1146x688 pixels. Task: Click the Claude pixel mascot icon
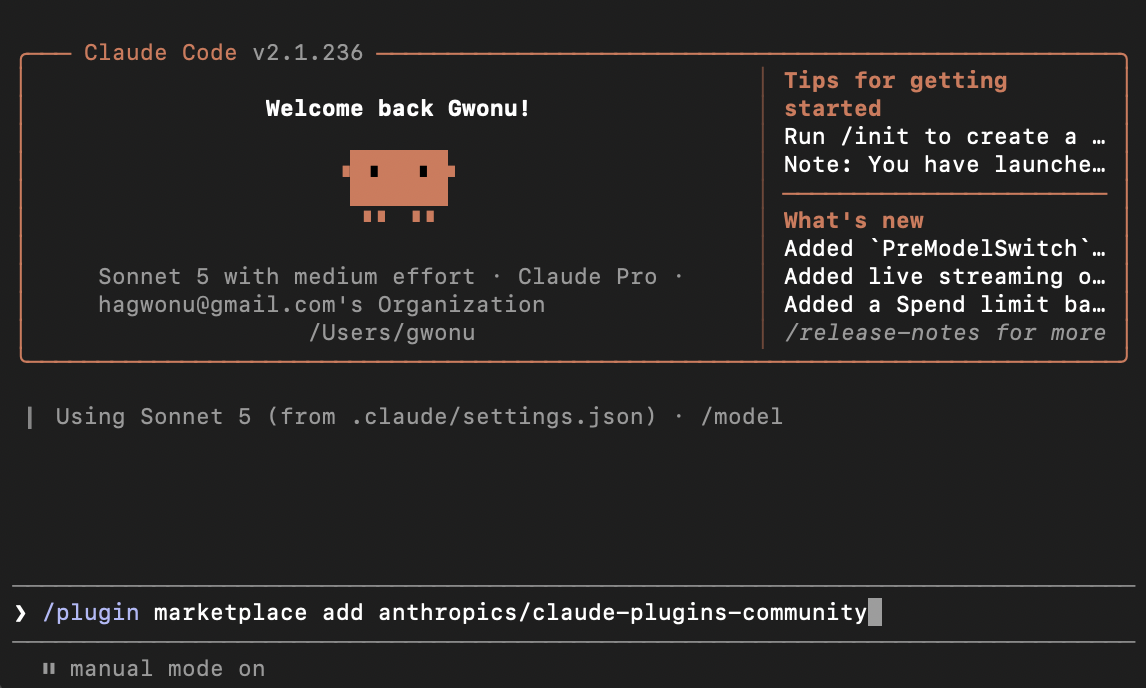click(x=399, y=185)
